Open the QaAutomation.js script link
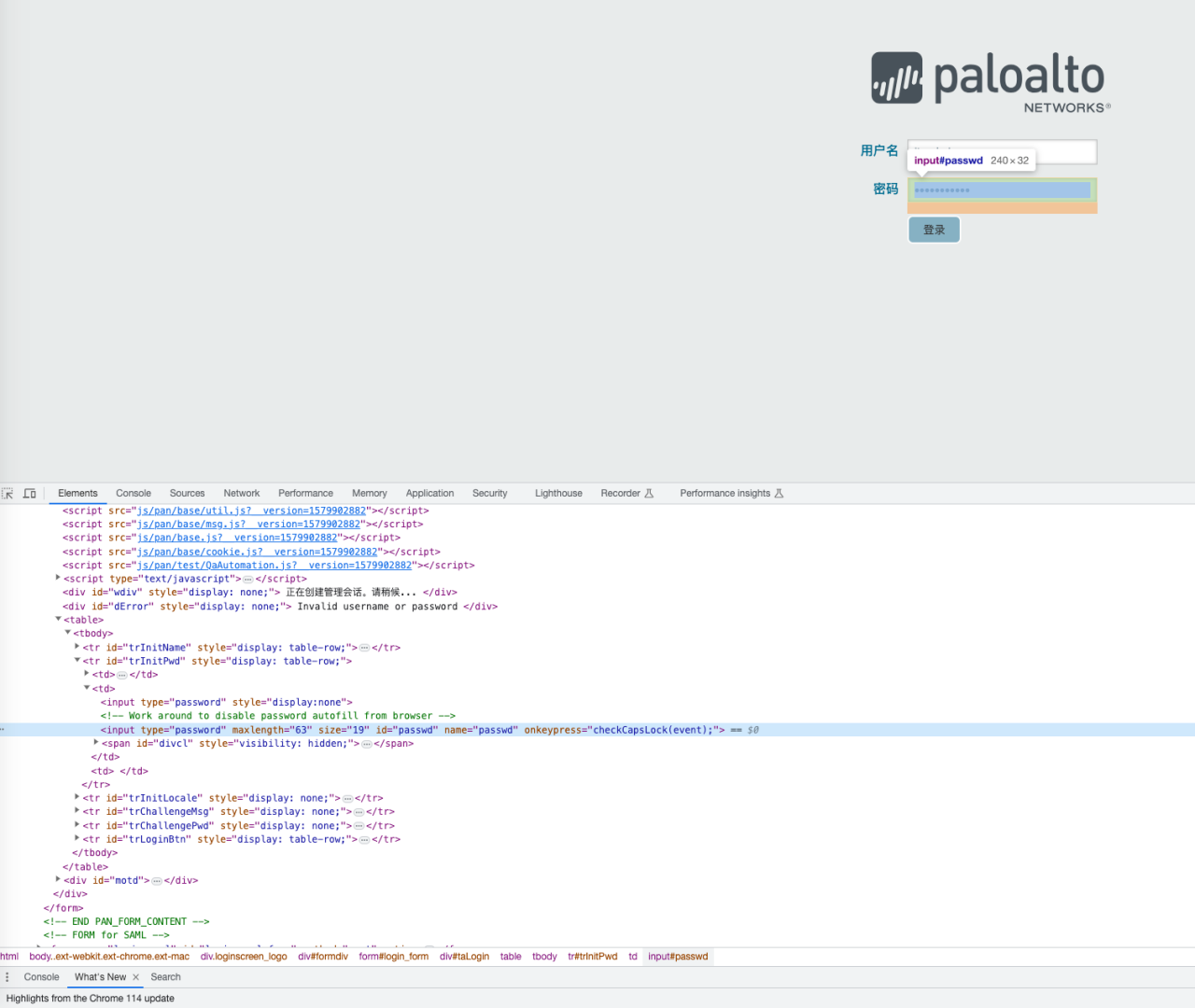The height and width of the screenshot is (1008, 1195). (x=274, y=565)
